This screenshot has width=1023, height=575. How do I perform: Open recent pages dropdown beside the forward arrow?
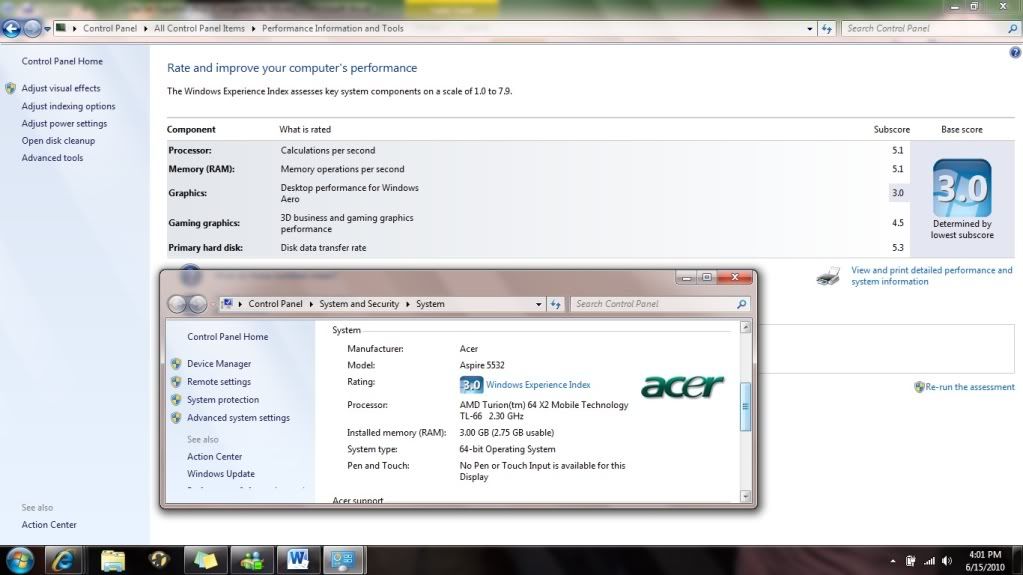click(x=47, y=29)
